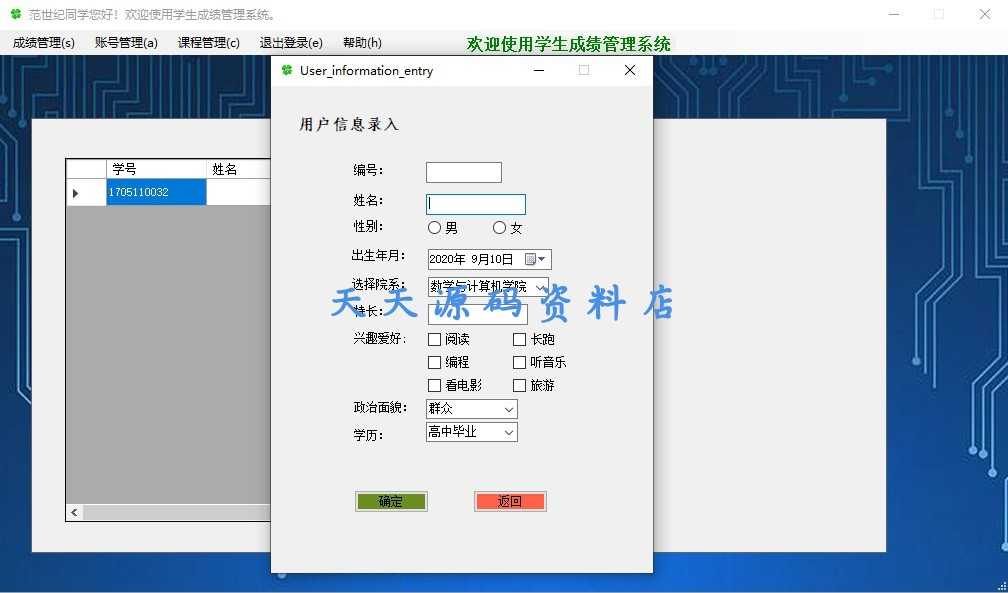
Task: Open the 出生年月 calendar dropdown
Action: 536,259
